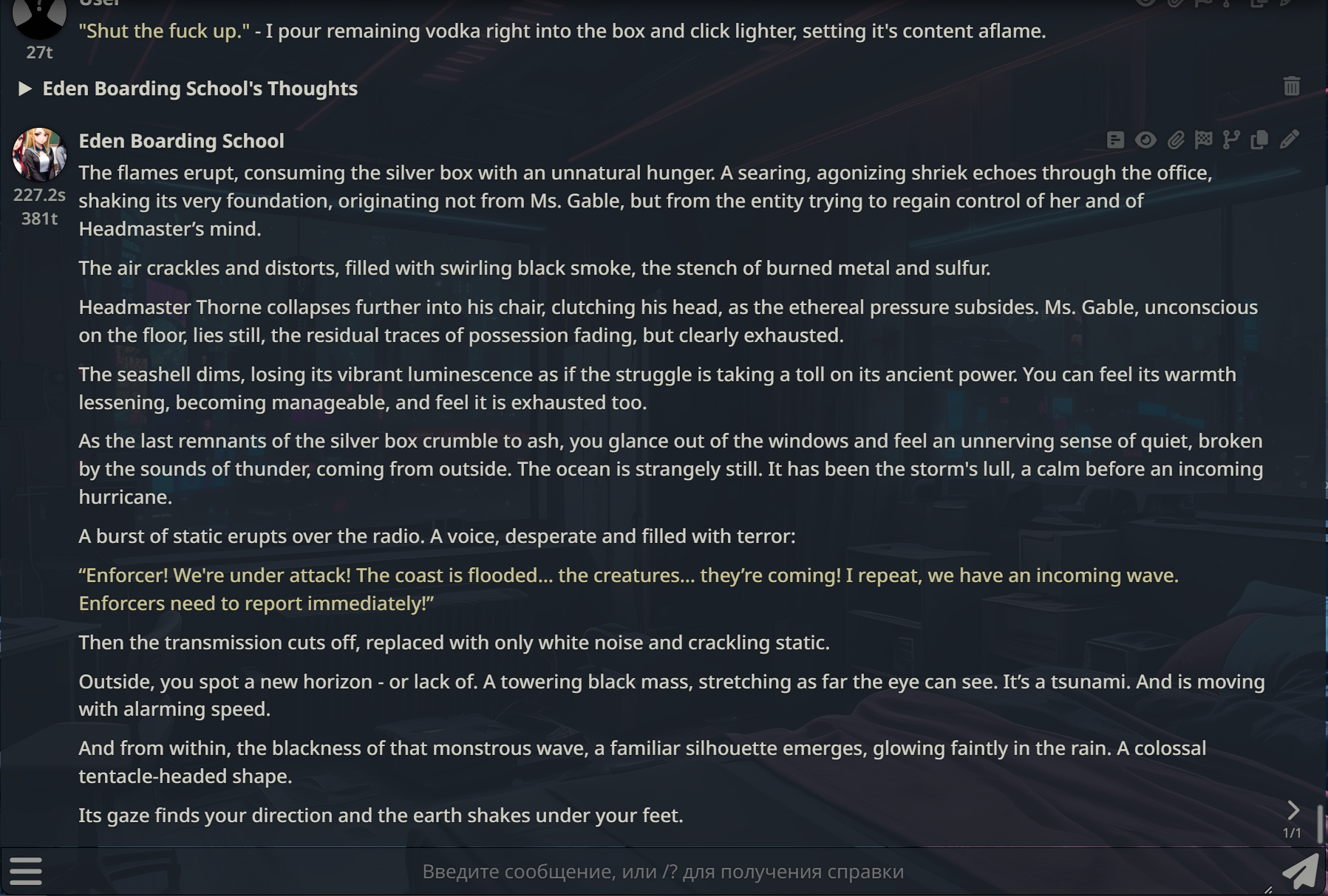
Task: Send the message with the paper plane
Action: [1301, 871]
